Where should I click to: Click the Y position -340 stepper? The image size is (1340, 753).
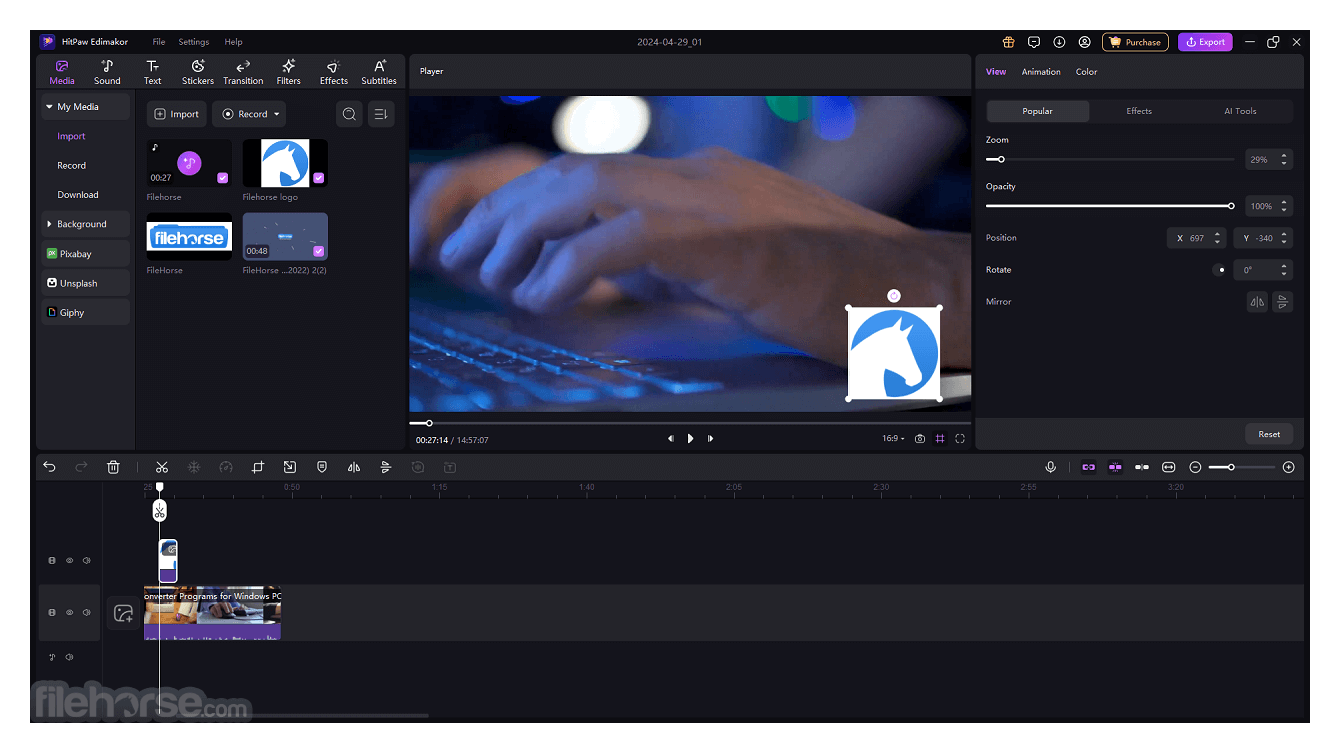pos(1284,238)
